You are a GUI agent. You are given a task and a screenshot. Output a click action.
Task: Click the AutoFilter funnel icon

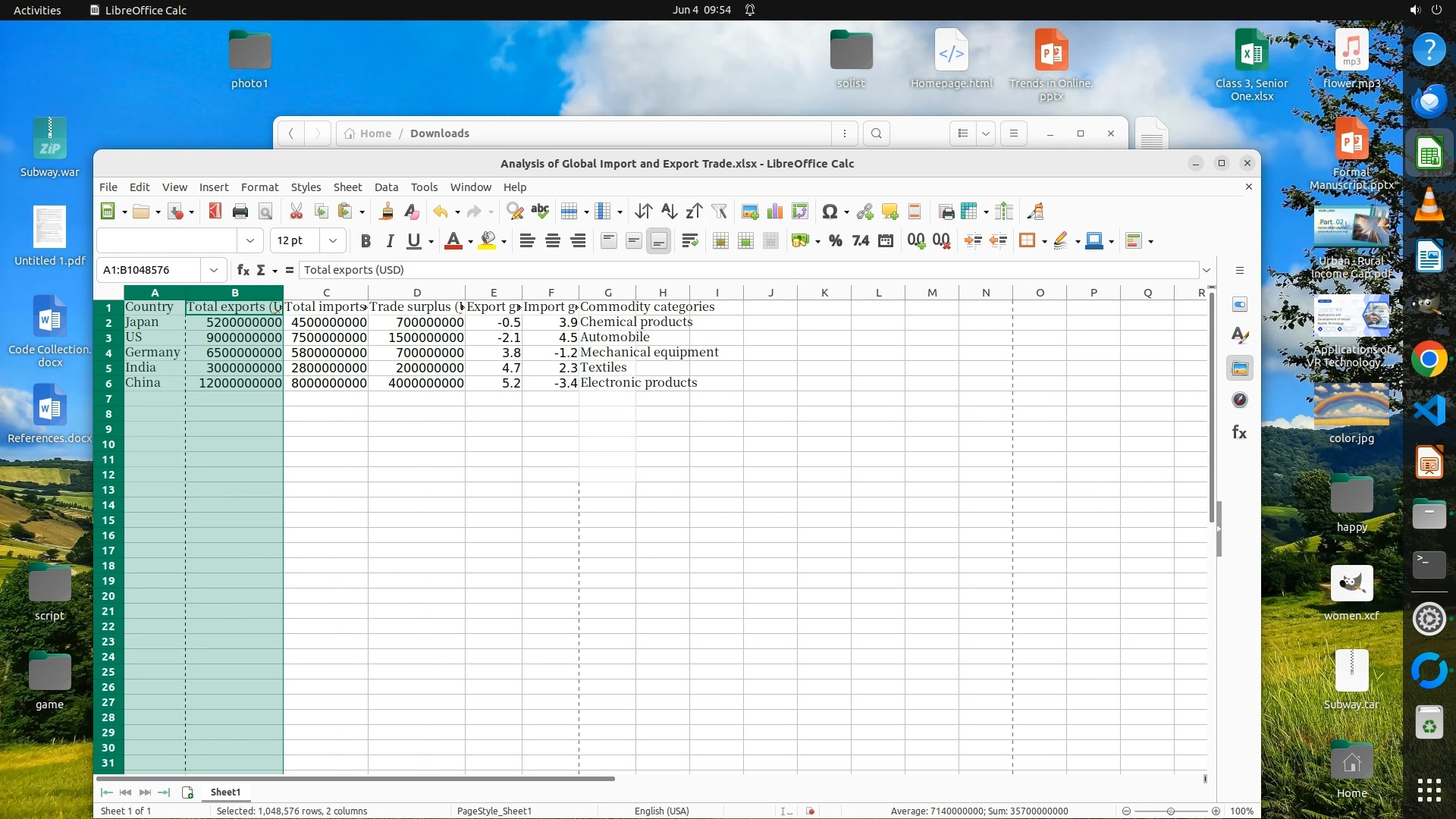[x=719, y=212]
